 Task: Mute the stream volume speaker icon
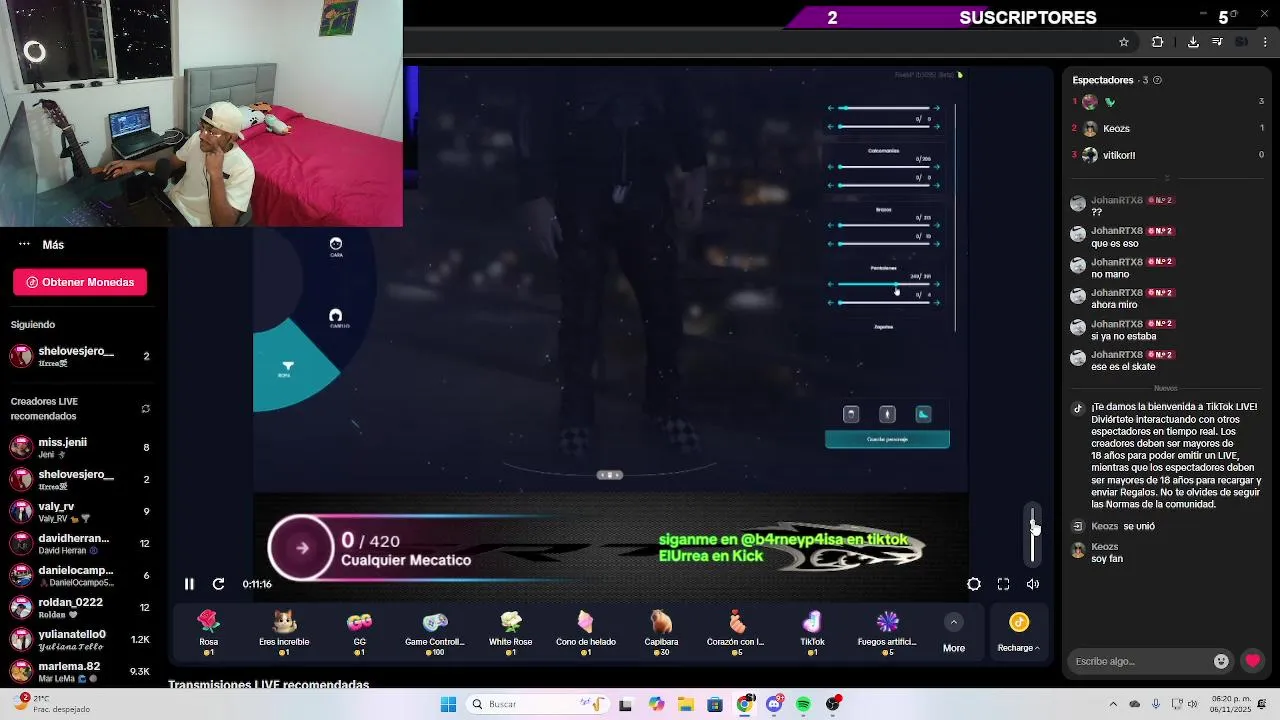(1033, 584)
